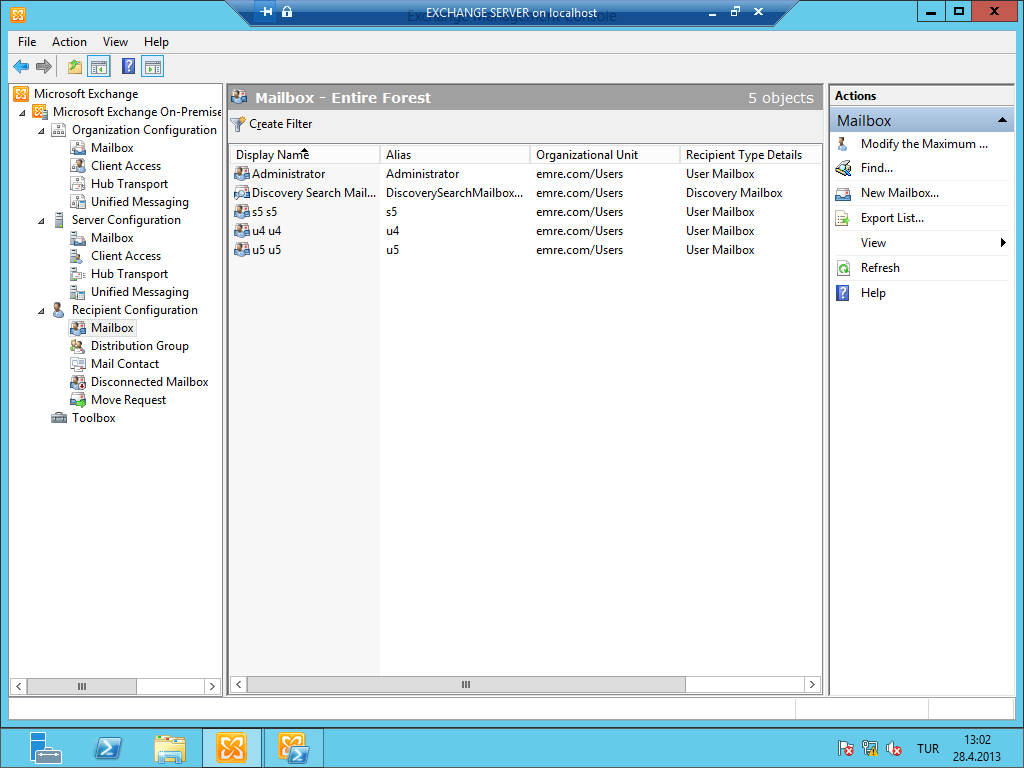Screen dimensions: 1024x768
Task: Open the Exchange Management Shell from the taskbar
Action: (x=293, y=747)
